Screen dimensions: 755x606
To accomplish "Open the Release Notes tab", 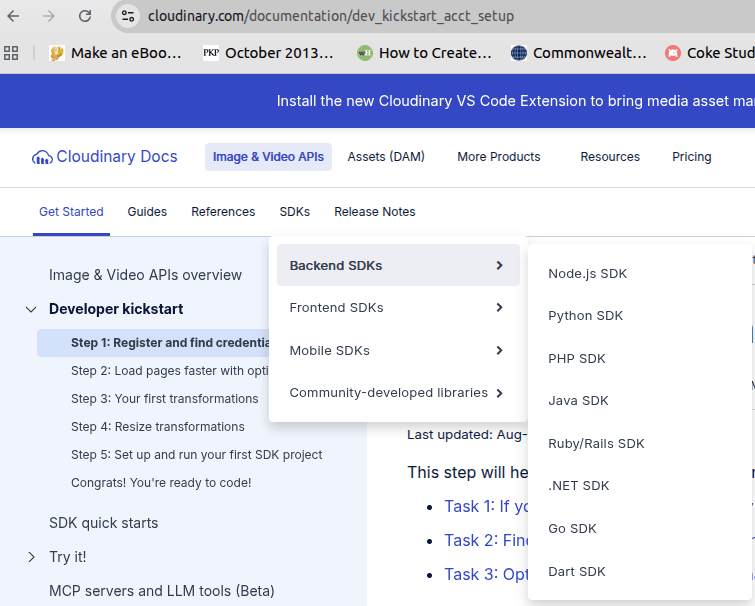I will pos(374,212).
